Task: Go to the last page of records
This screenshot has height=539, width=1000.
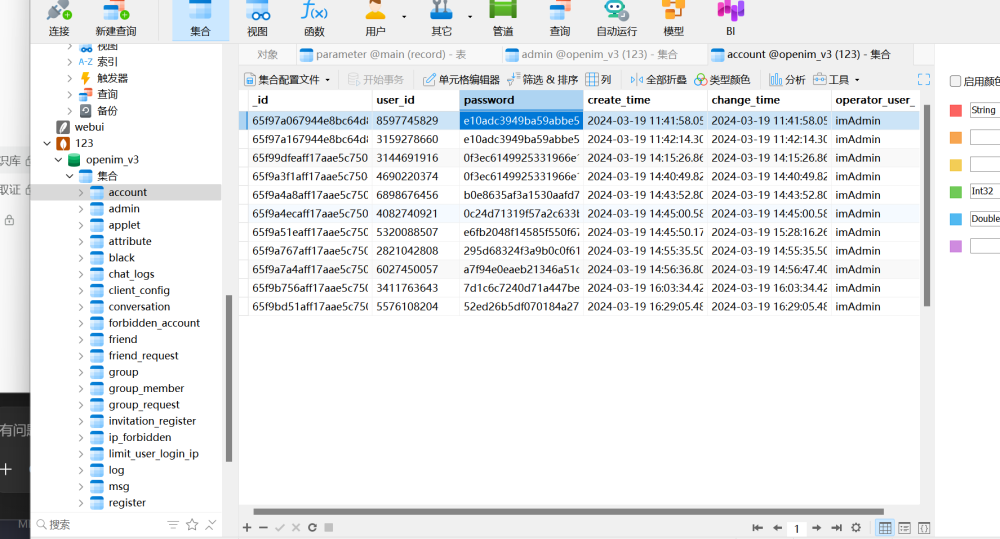Action: 835,527
